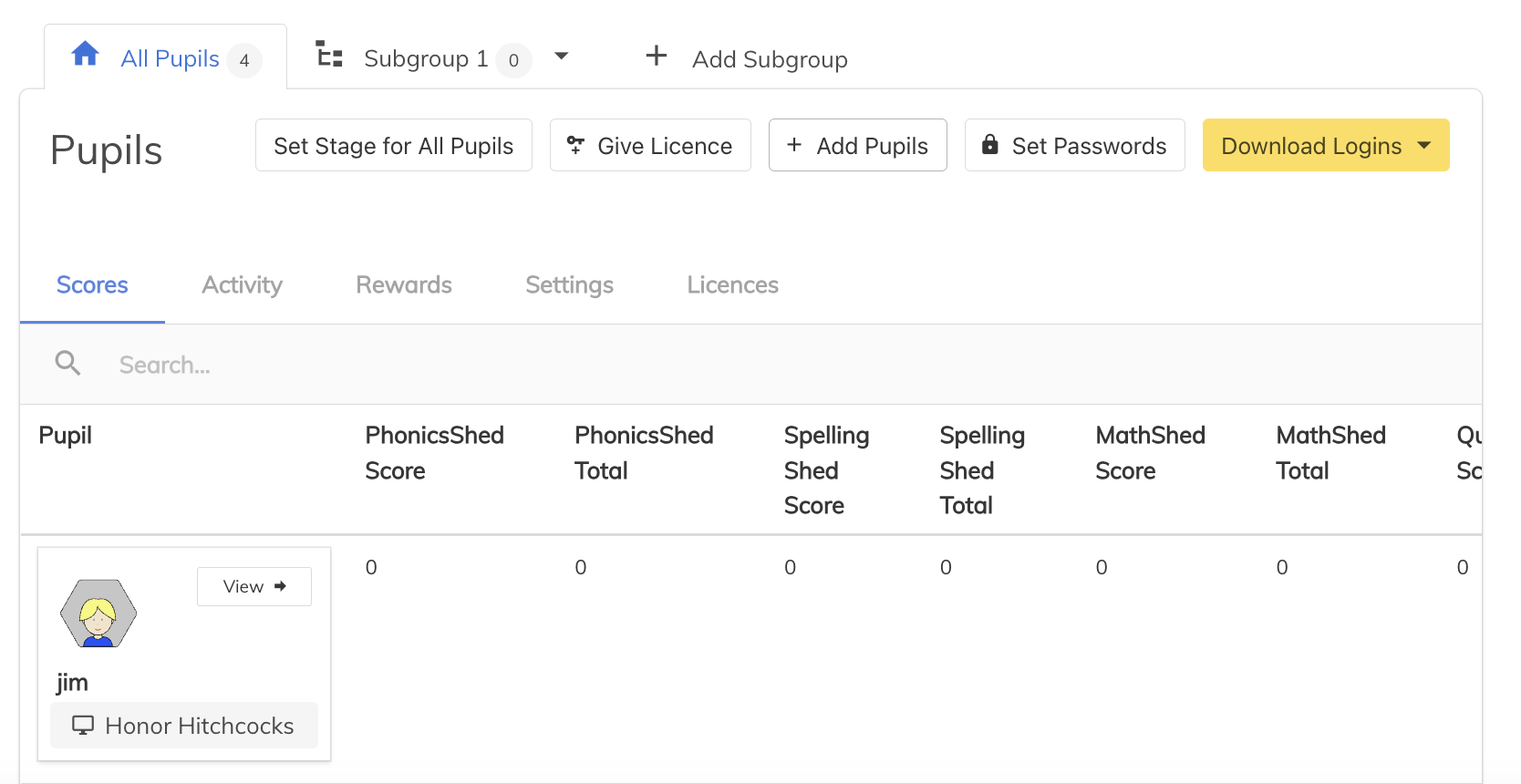Click the PhonicsShed Score column header
The width and height of the screenshot is (1521, 784).
[x=435, y=453]
